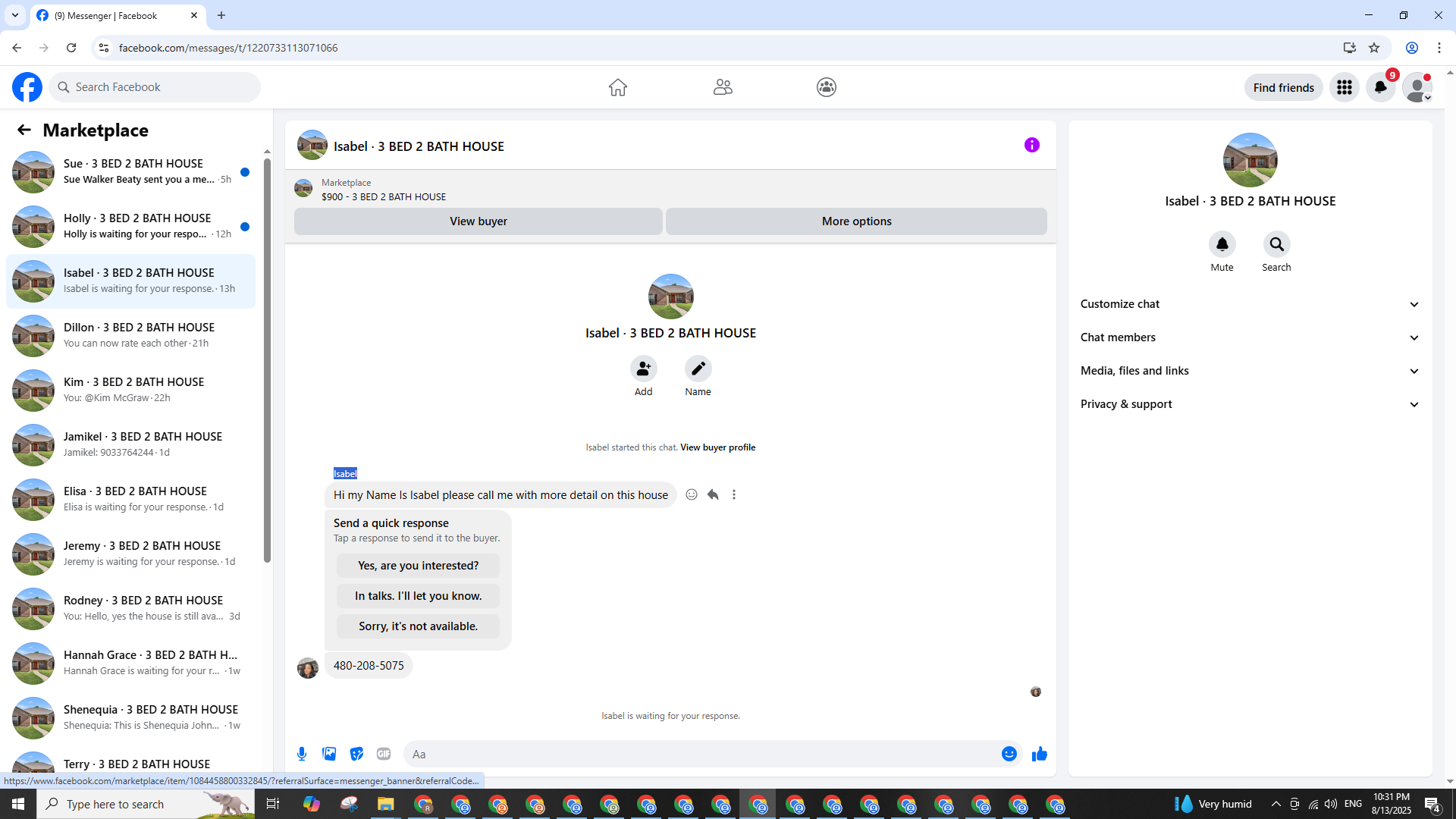
Task: Open Facebook notifications bell
Action: (1380, 87)
